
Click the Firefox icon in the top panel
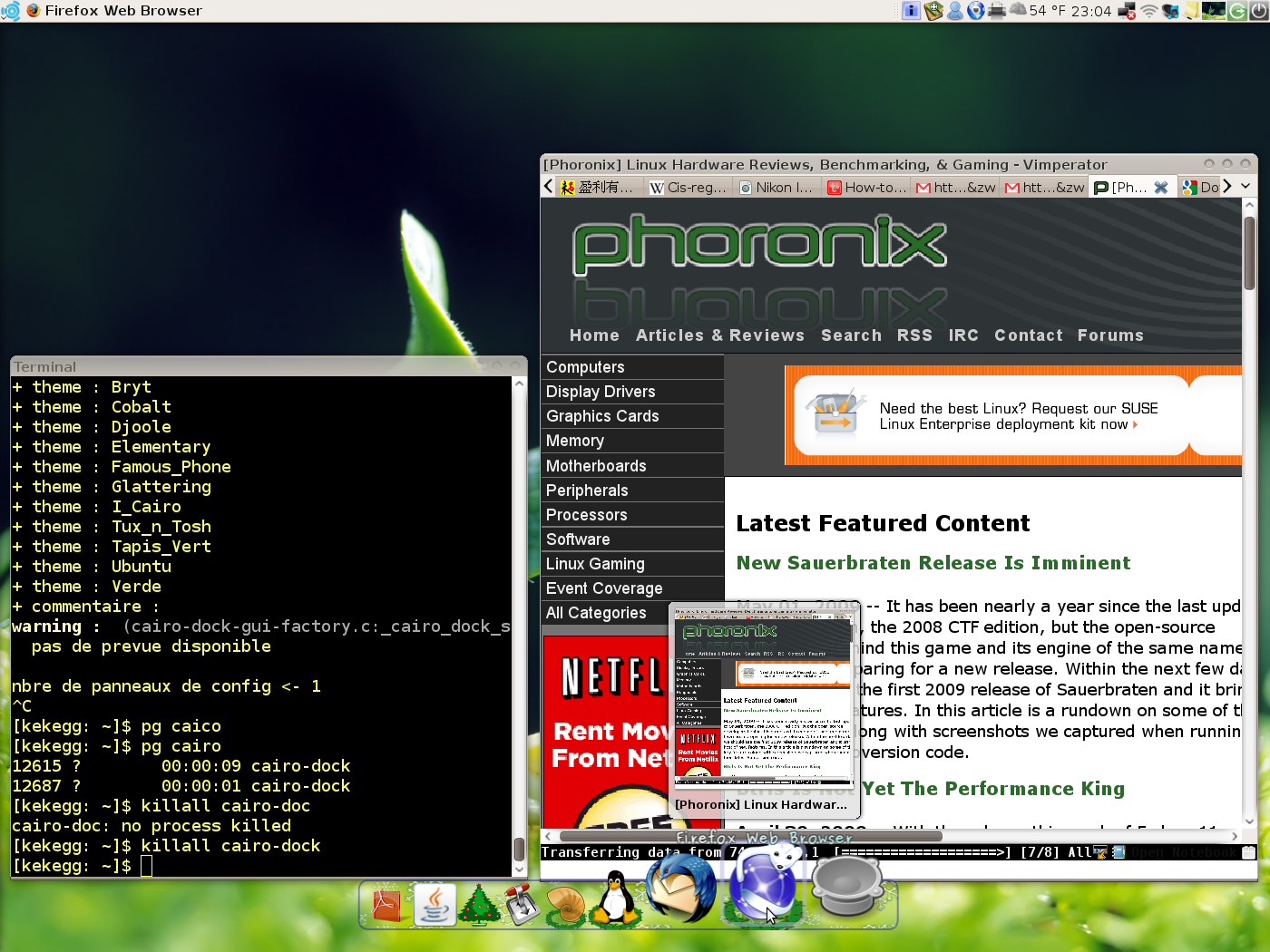[34, 11]
